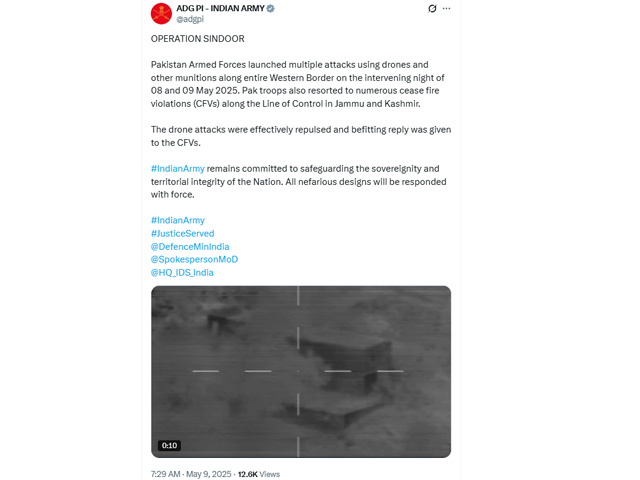Click the 0:10 video duration badge
Screen dimensions: 640x480
169,445
